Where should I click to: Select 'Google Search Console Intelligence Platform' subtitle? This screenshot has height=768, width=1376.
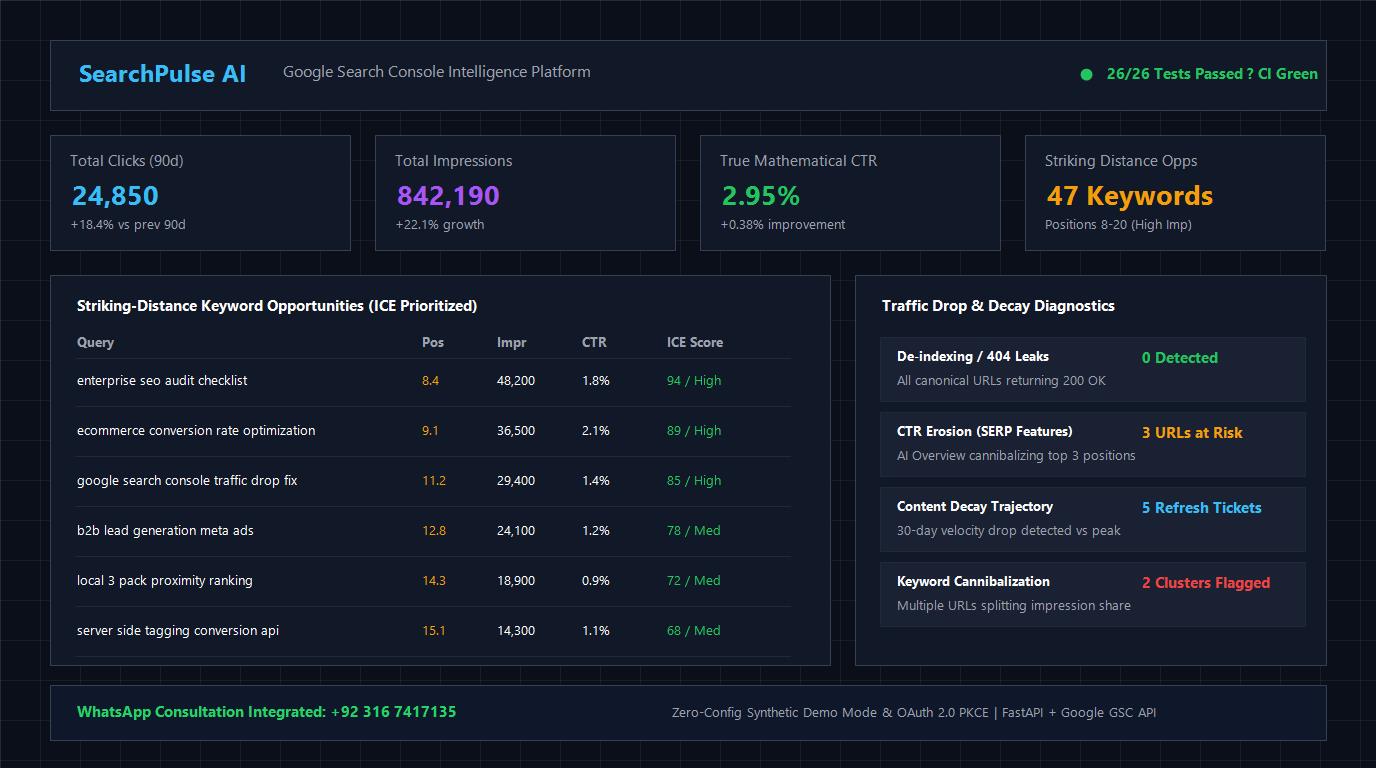(x=437, y=72)
